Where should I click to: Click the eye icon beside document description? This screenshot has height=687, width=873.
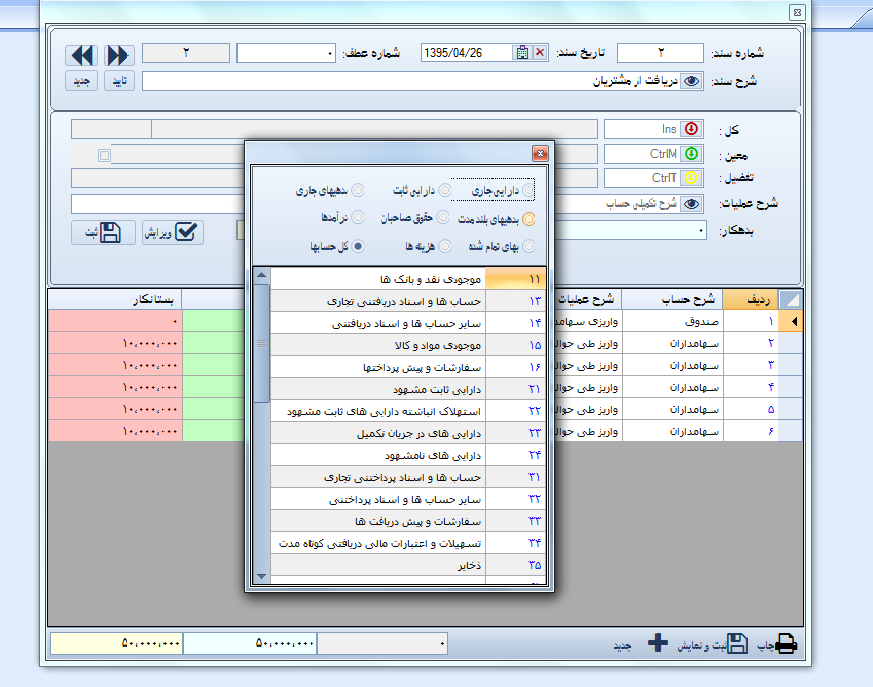[691, 81]
